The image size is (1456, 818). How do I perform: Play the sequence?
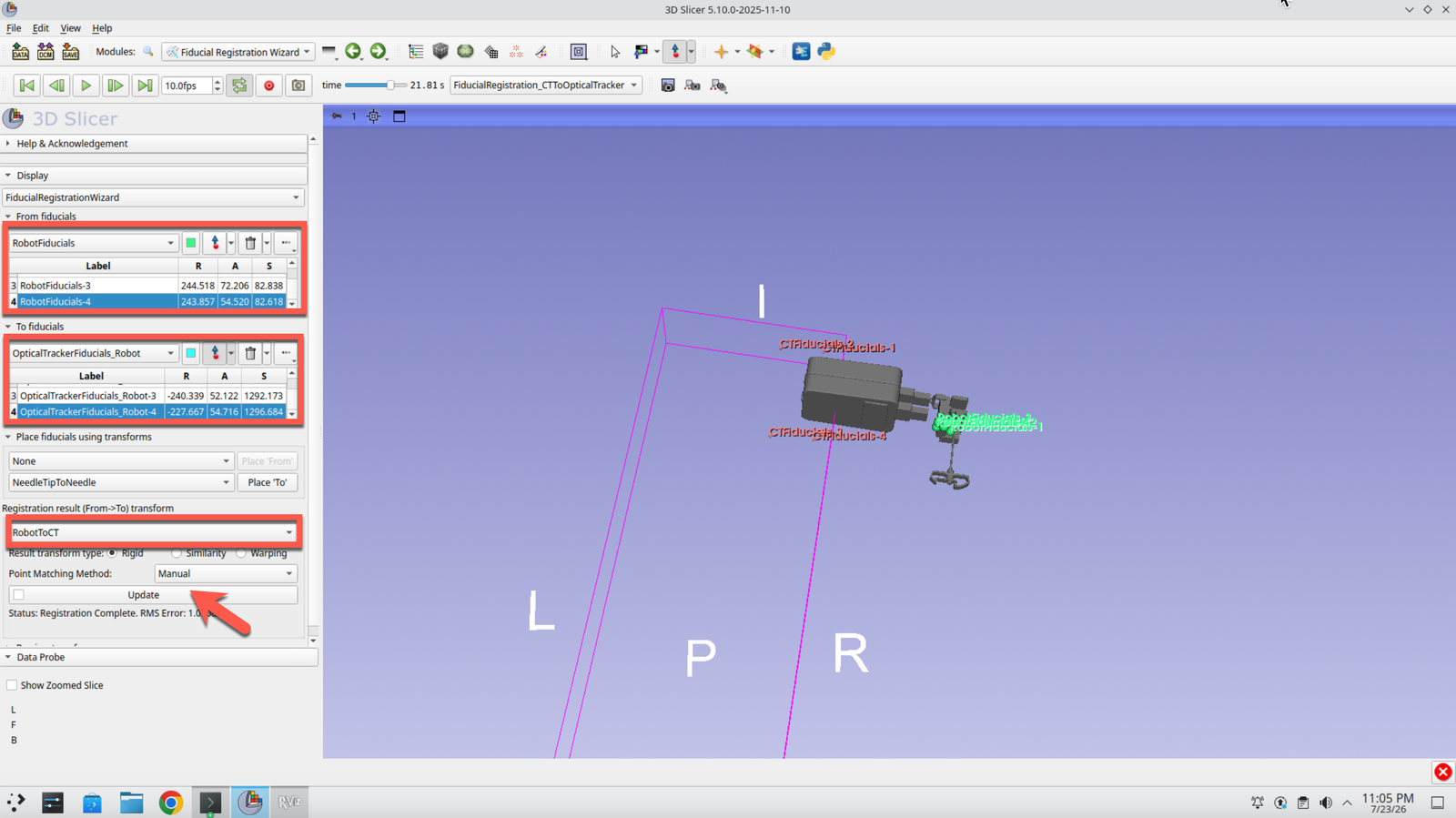(86, 86)
